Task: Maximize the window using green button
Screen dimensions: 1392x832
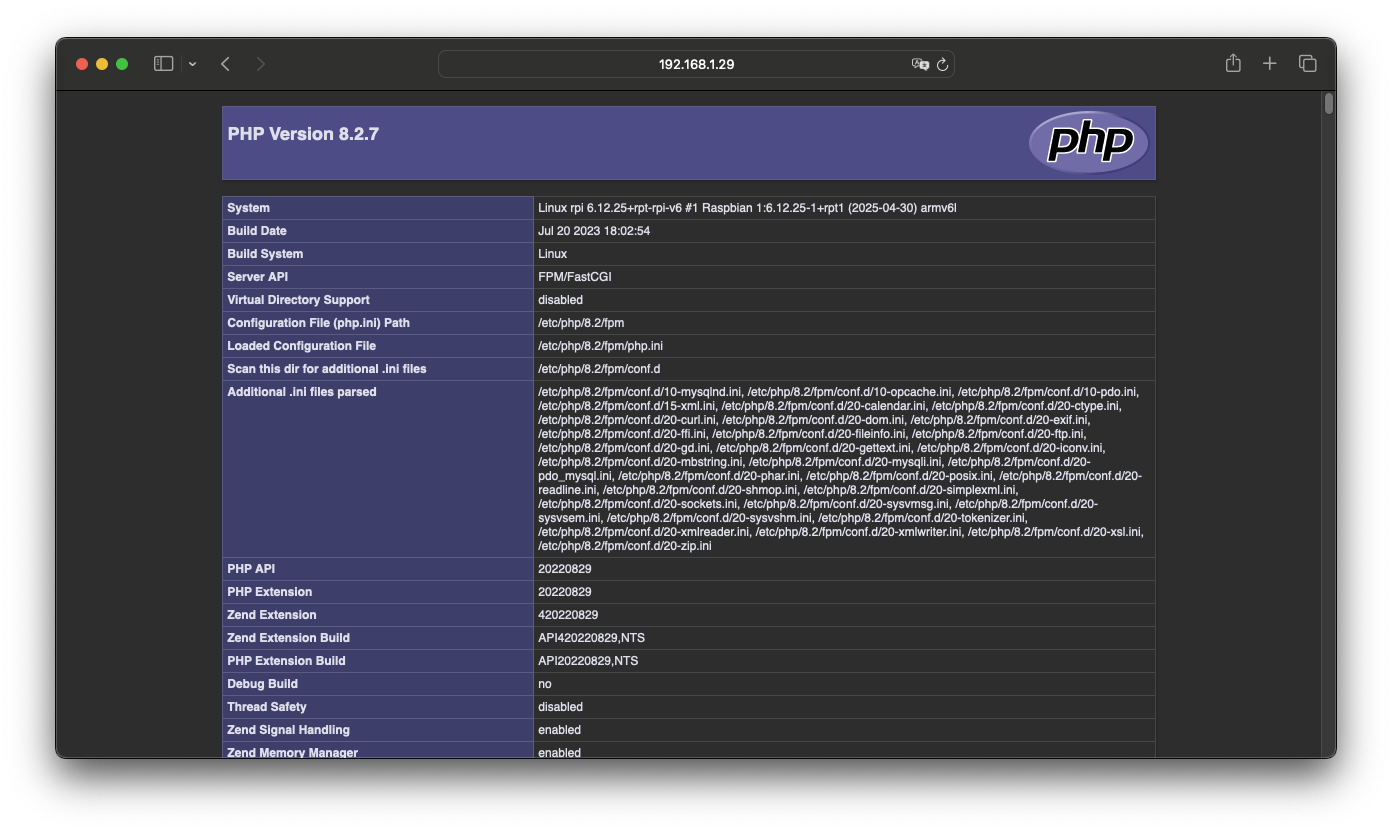Action: coord(122,64)
